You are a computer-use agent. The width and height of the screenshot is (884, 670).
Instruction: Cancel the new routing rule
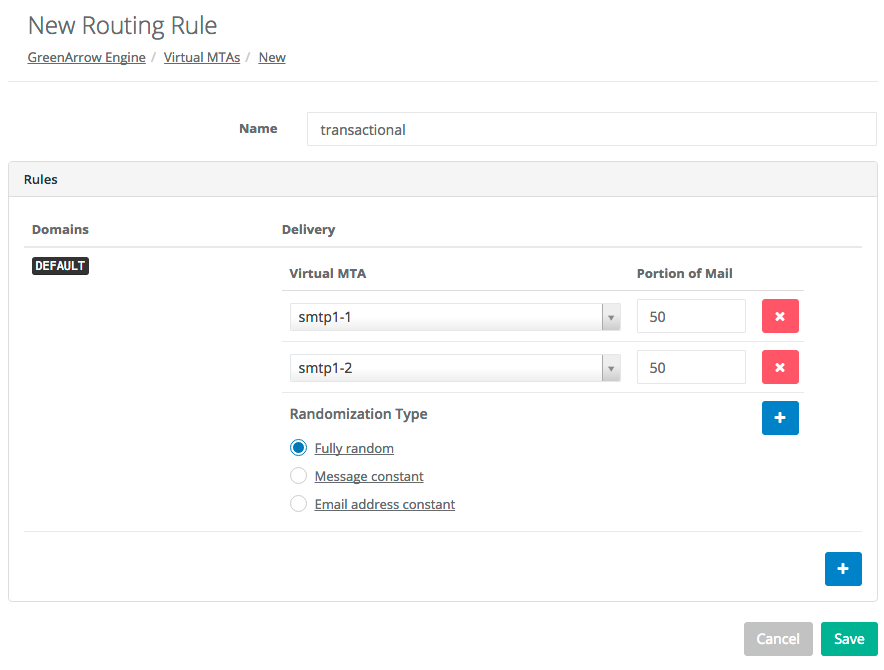pyautogui.click(x=778, y=639)
